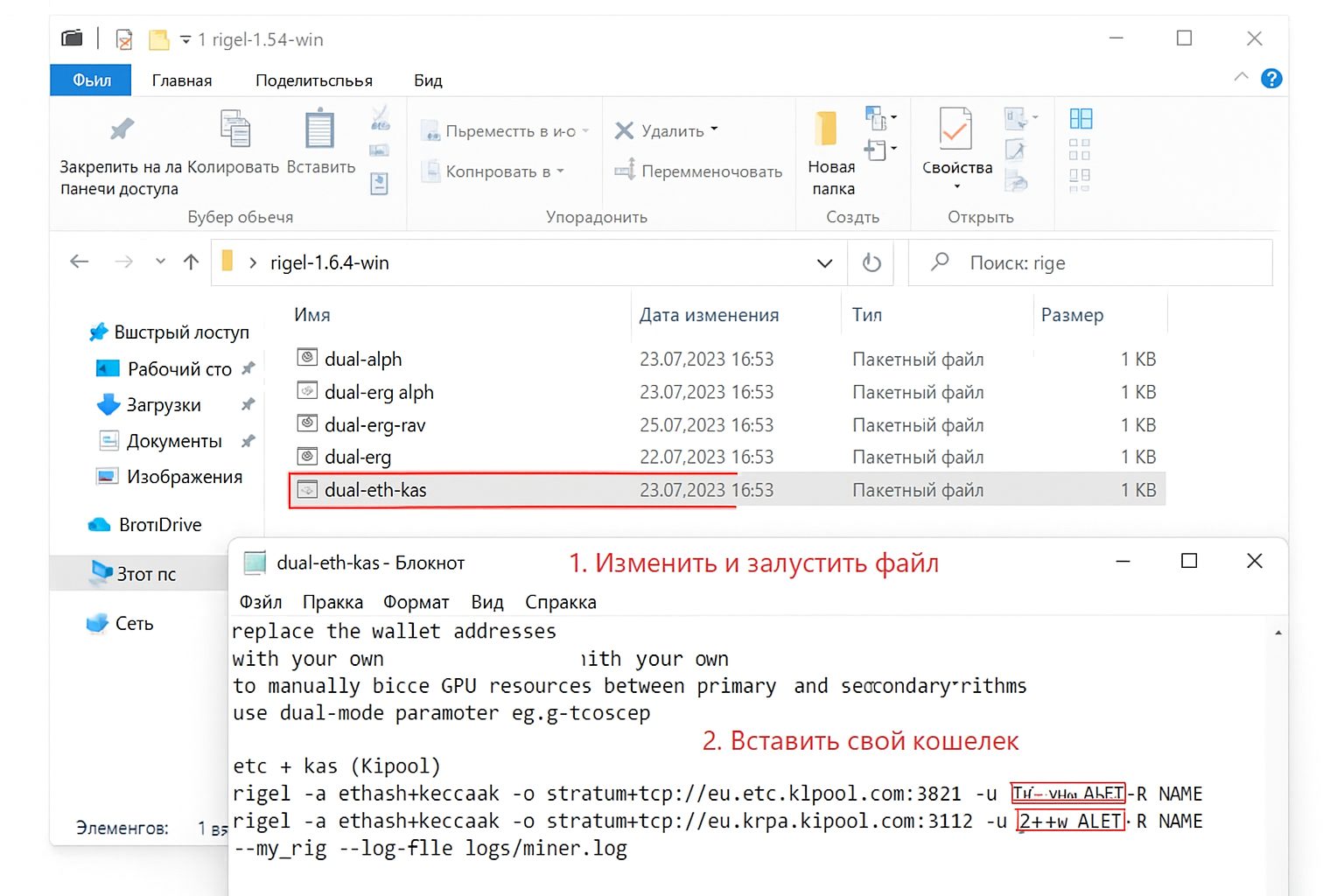Open the Формат menu in Notepad
The width and height of the screenshot is (1344, 896).
pos(416,602)
